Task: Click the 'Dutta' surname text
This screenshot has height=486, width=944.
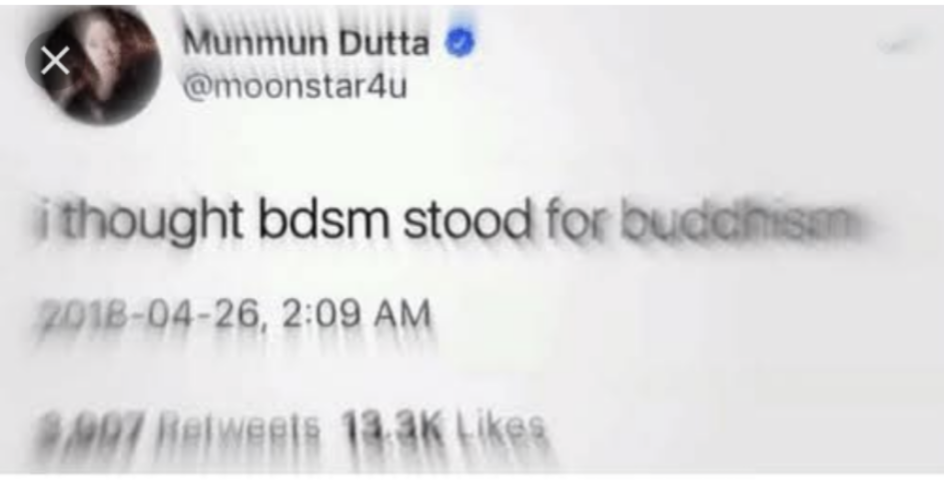Action: pos(384,43)
